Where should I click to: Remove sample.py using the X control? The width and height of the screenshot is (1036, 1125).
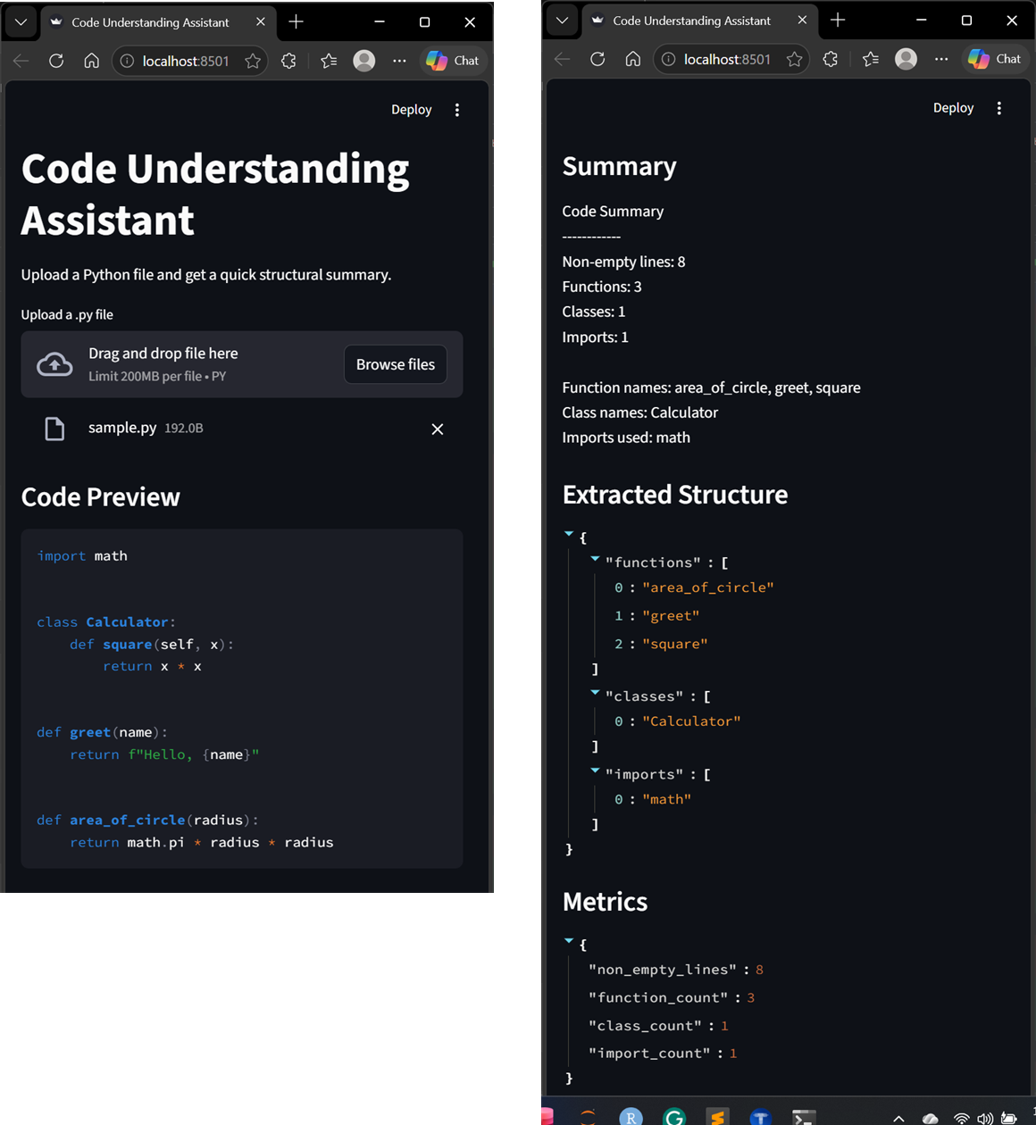point(437,429)
